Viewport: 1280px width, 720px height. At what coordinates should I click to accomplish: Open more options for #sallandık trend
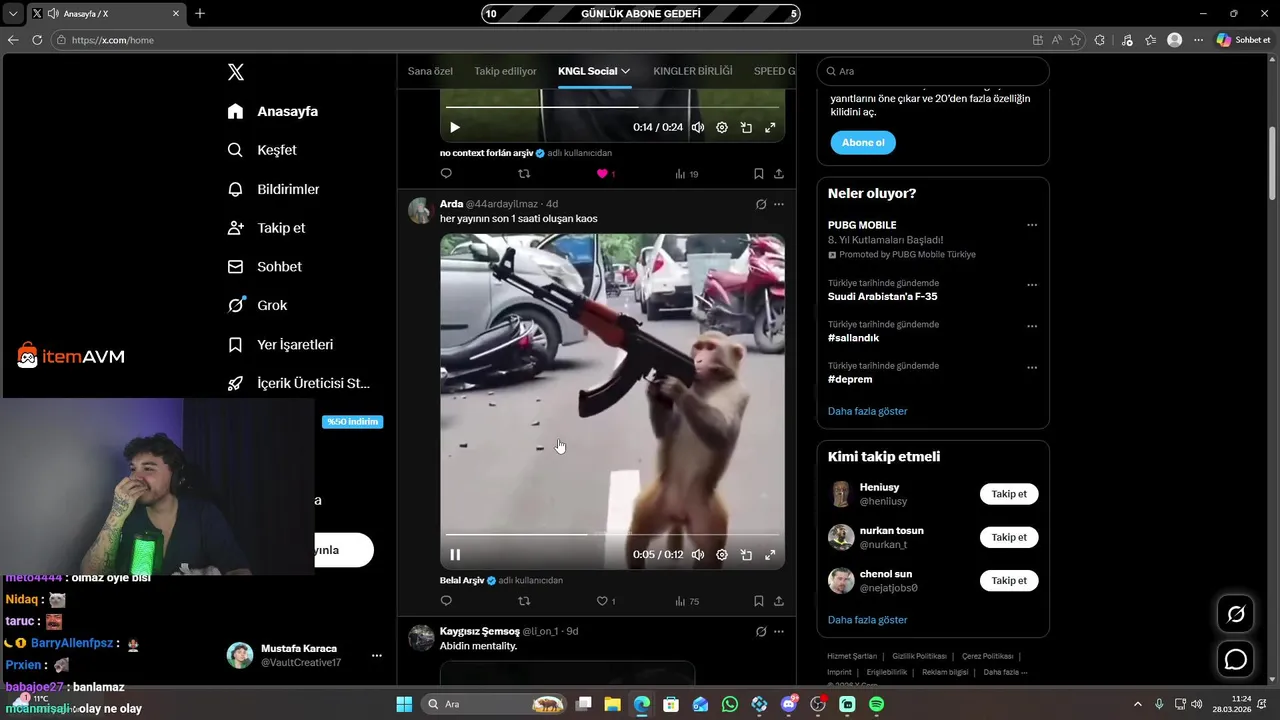[1032, 326]
